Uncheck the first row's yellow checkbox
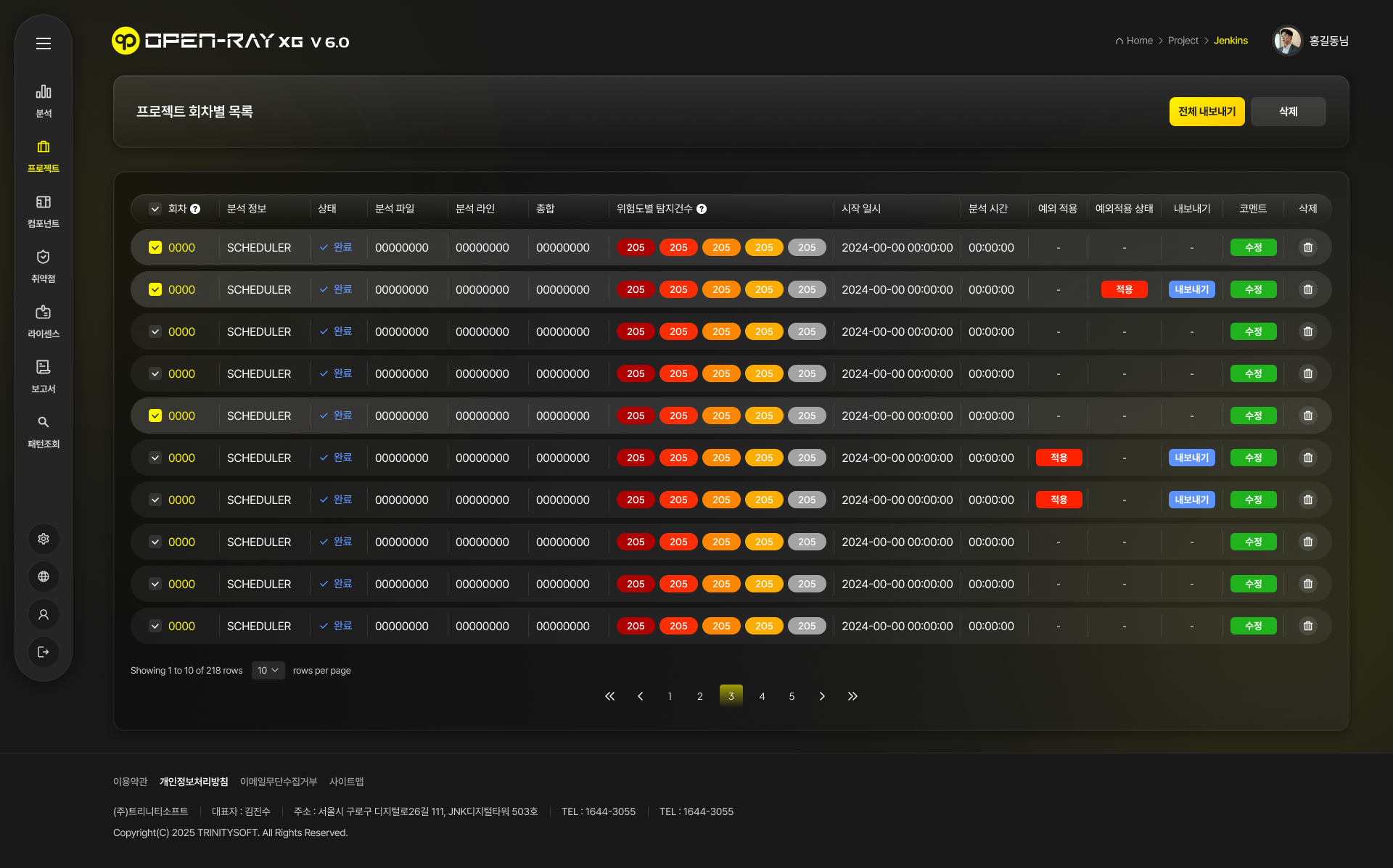The height and width of the screenshot is (868, 1393). 155,247
